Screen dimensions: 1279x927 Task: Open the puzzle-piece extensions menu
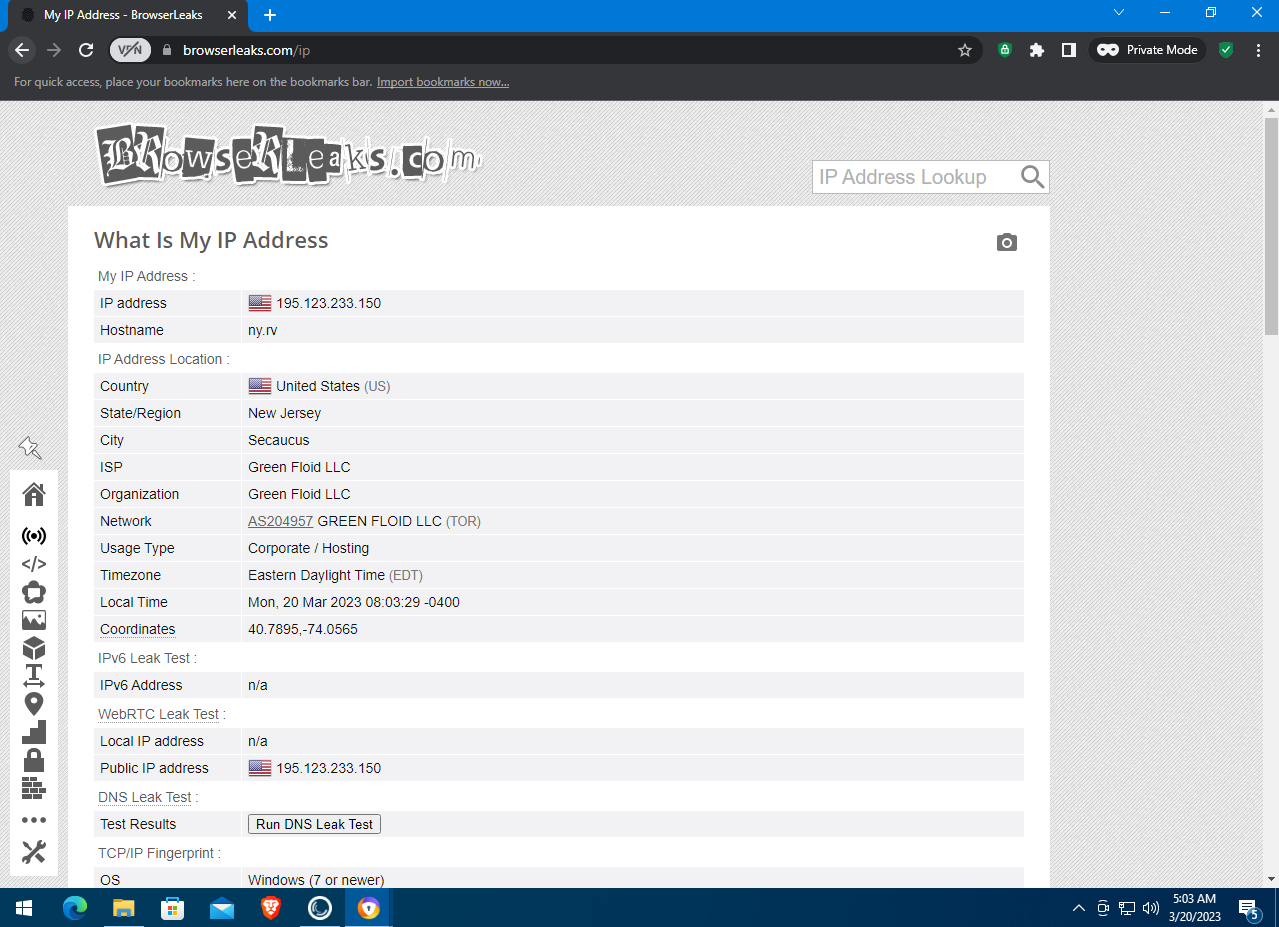pos(1037,50)
